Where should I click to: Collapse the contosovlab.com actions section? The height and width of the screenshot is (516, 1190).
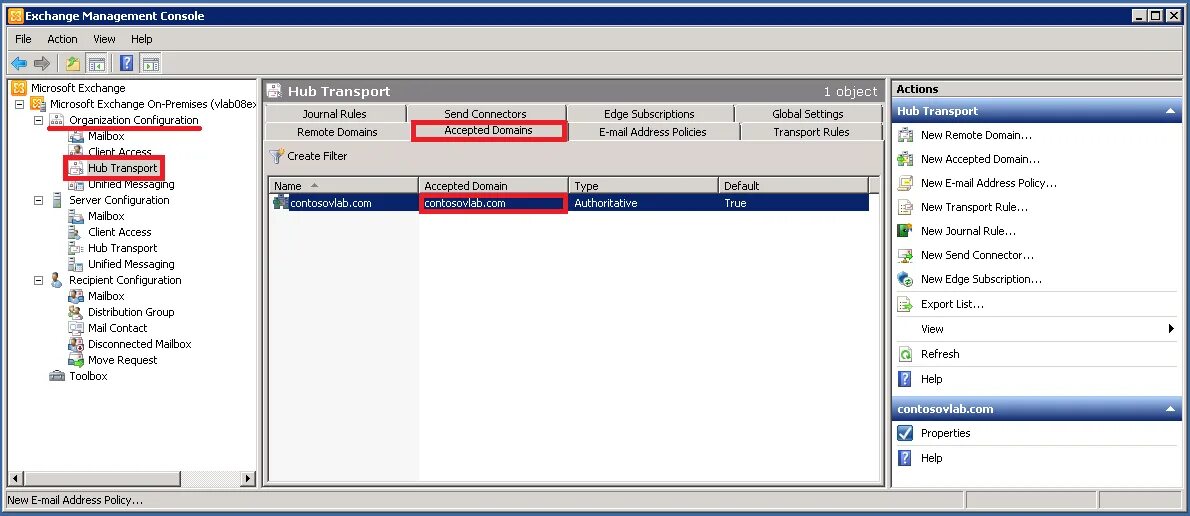pos(1170,409)
